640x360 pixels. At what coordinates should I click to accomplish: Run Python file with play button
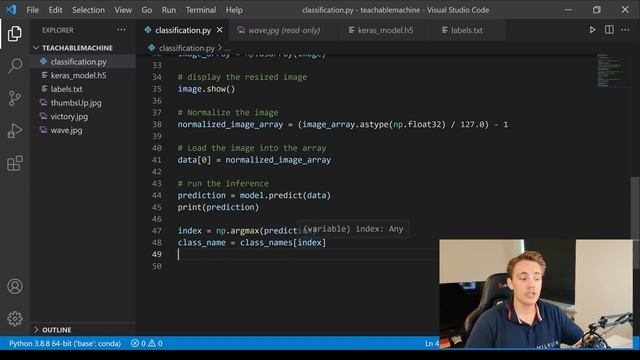592,30
